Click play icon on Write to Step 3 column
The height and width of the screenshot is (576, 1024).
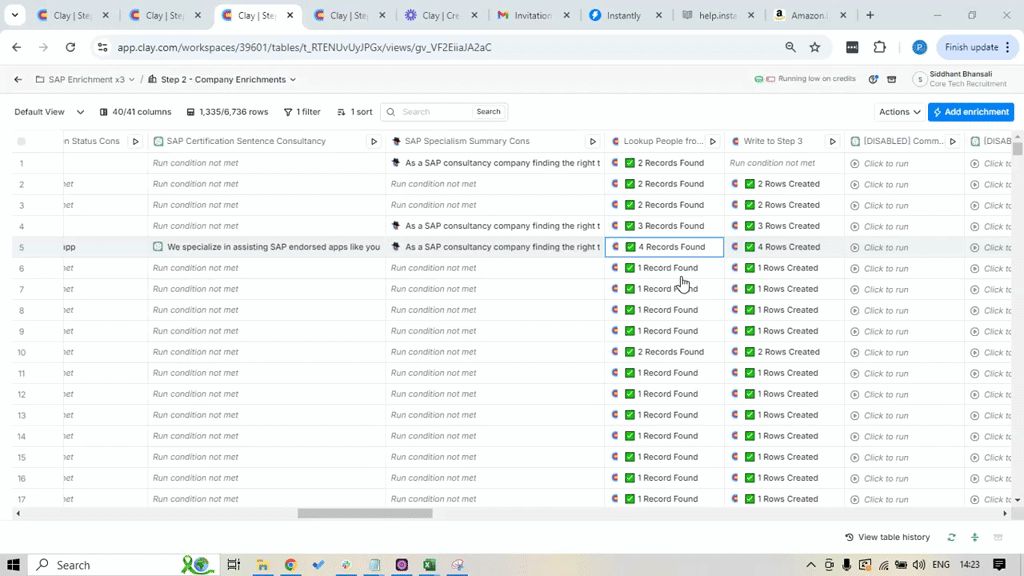tap(832, 142)
